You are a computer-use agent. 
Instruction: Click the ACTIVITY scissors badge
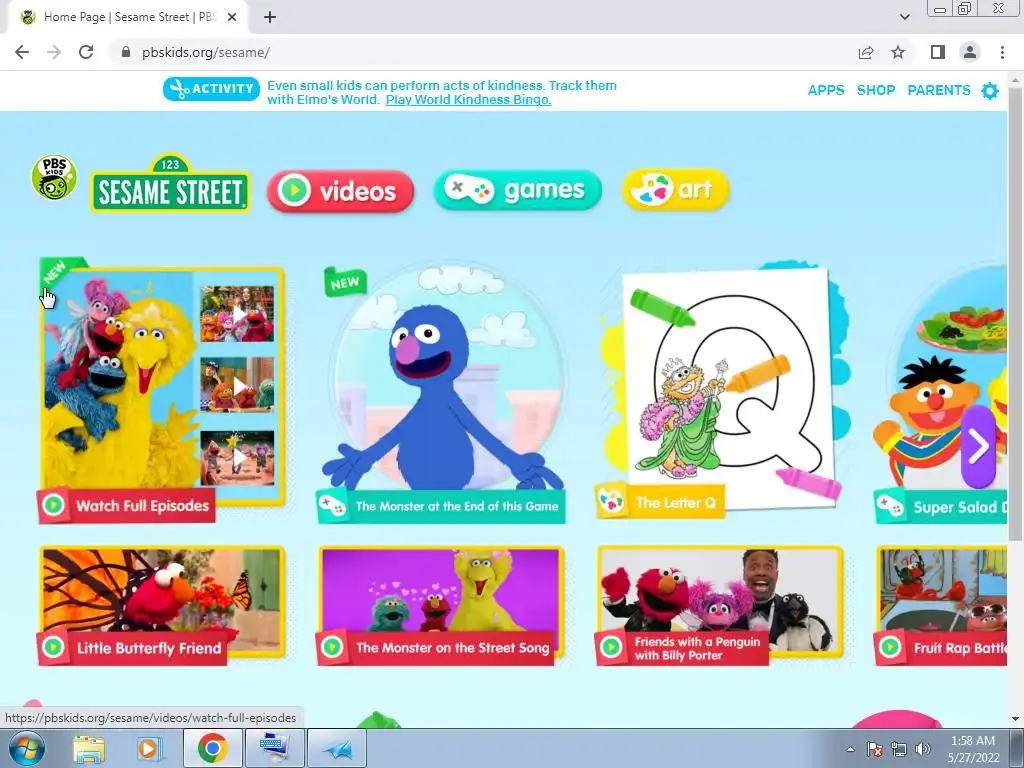(212, 89)
